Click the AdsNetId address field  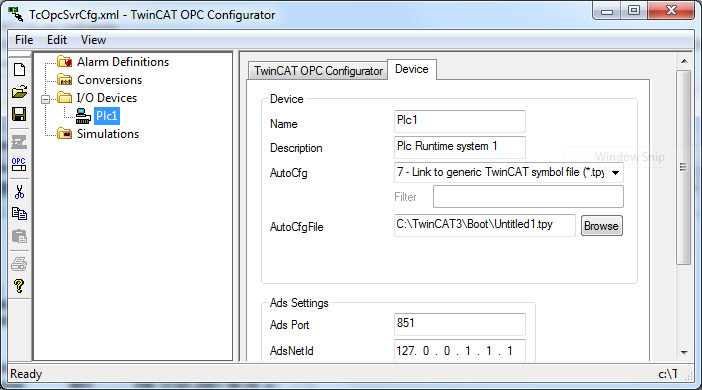click(x=459, y=350)
